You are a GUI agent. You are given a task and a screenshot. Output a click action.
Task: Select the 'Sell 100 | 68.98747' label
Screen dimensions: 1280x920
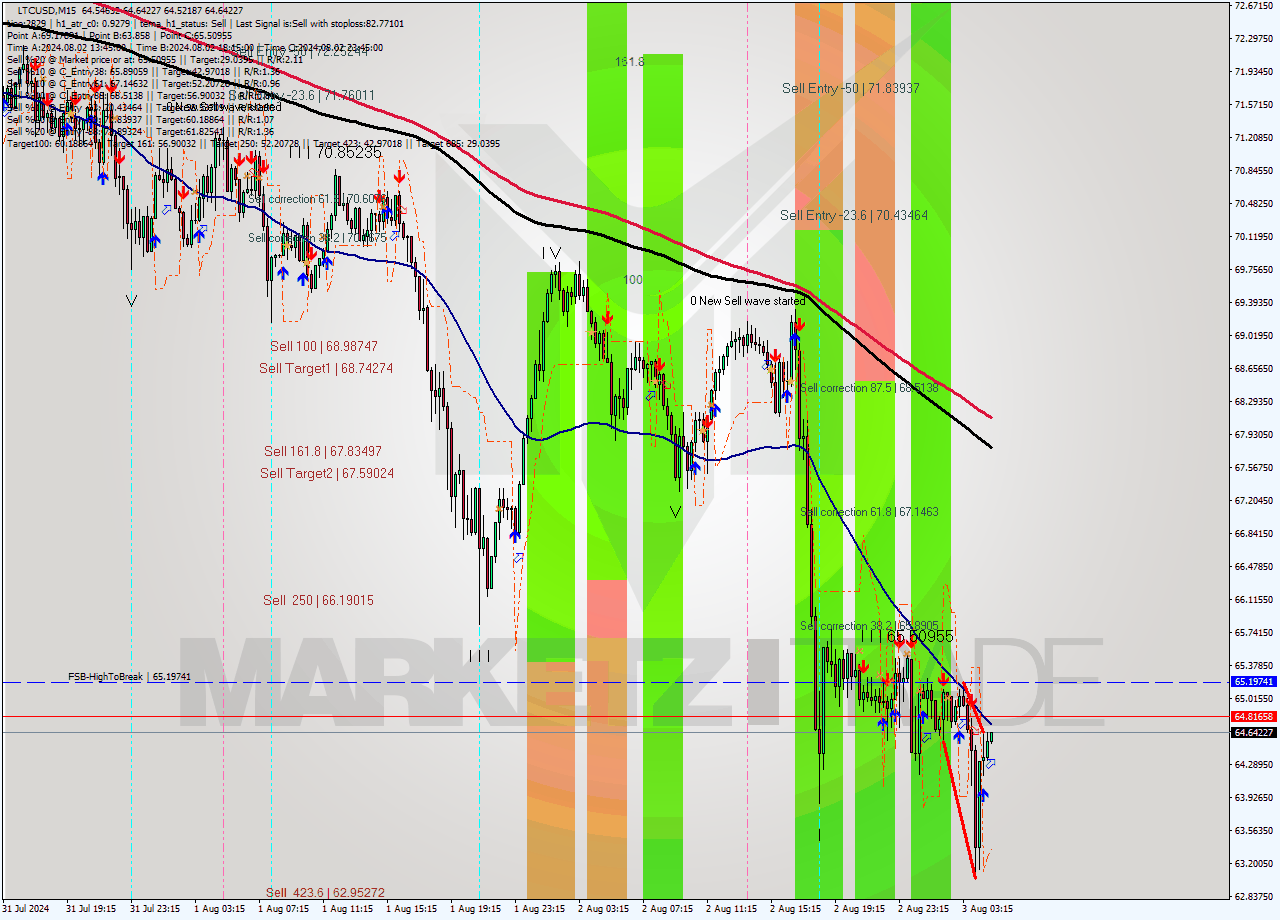pos(324,346)
